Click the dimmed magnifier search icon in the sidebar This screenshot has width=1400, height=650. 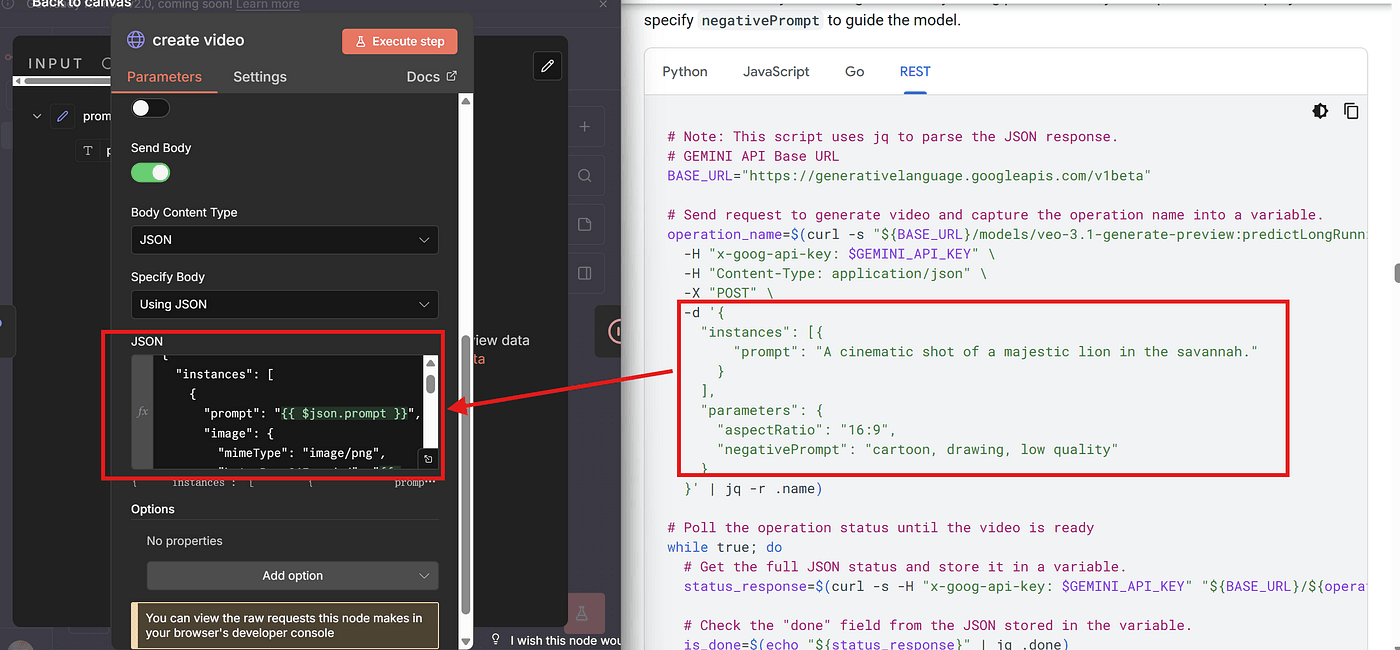(x=584, y=176)
